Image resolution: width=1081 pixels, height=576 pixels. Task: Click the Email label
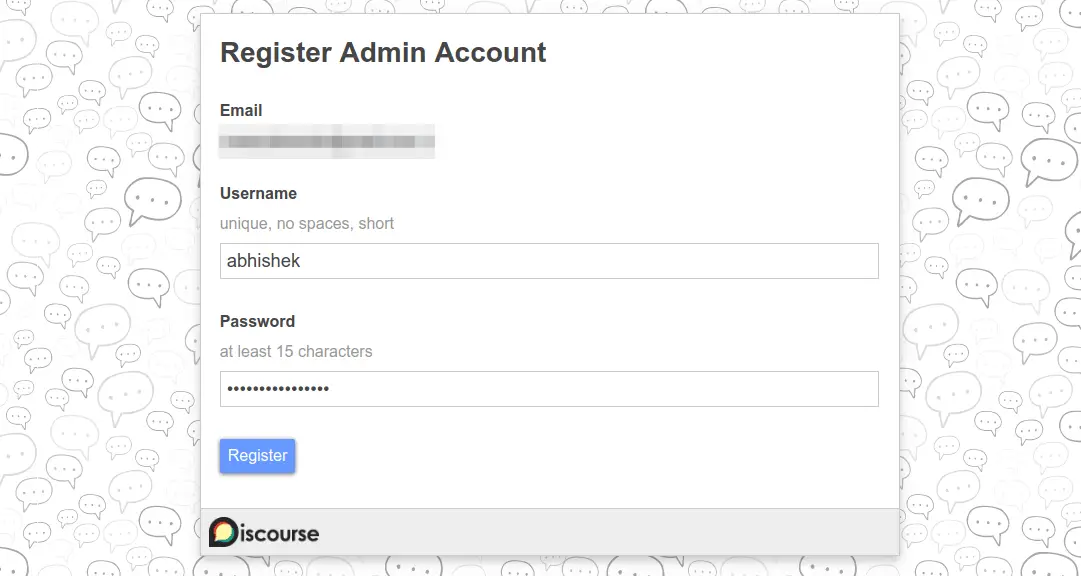[x=240, y=111]
